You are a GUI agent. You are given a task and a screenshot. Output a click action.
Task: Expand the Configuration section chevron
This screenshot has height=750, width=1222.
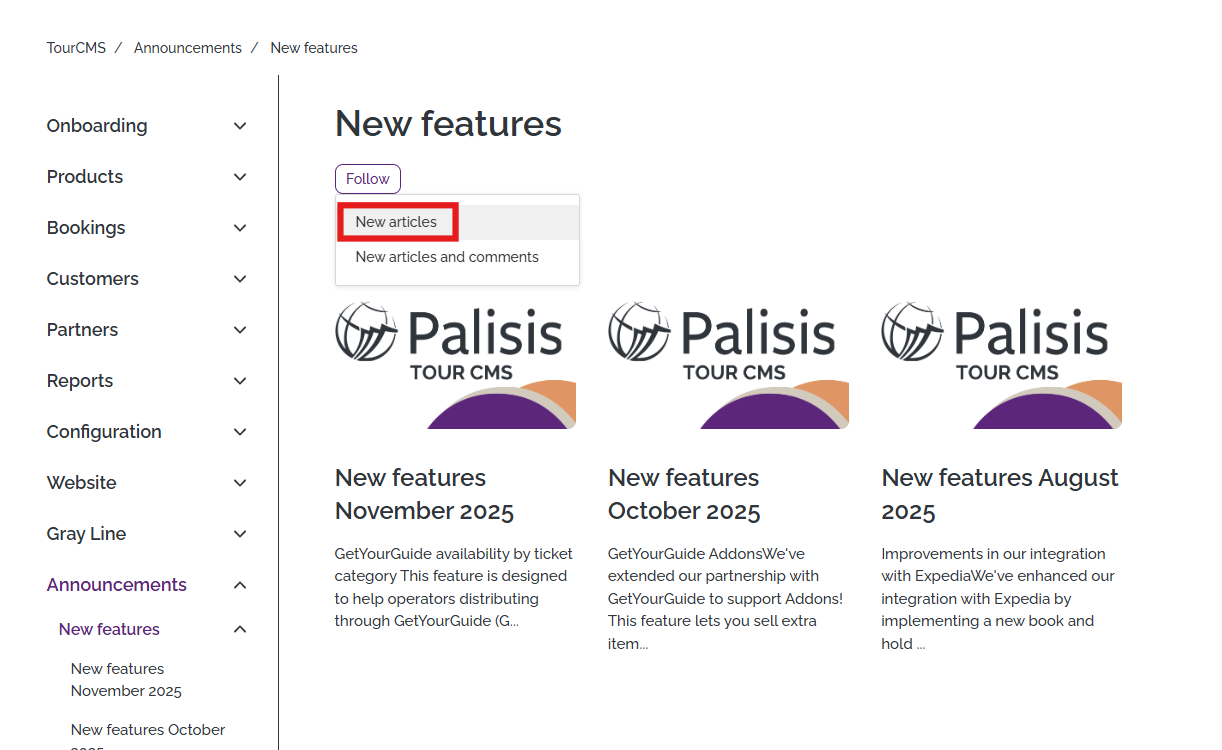(240, 432)
